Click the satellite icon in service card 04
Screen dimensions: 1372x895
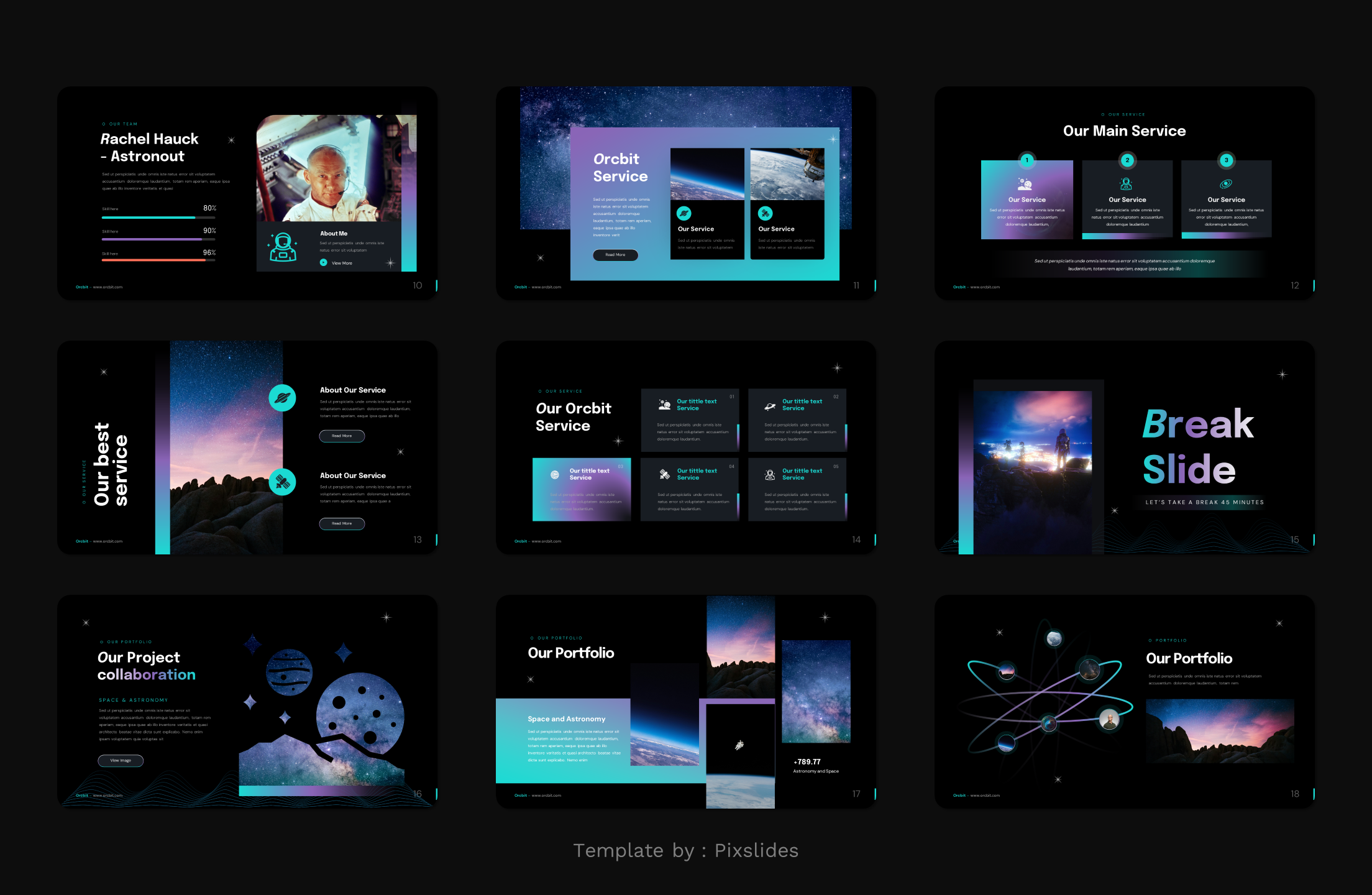click(664, 474)
